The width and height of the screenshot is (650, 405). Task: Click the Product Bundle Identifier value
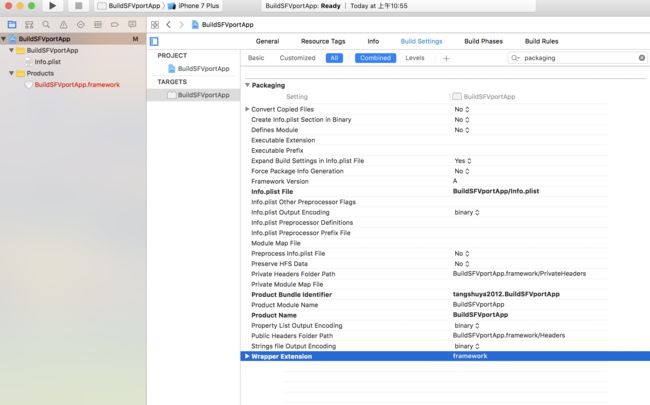pos(506,294)
